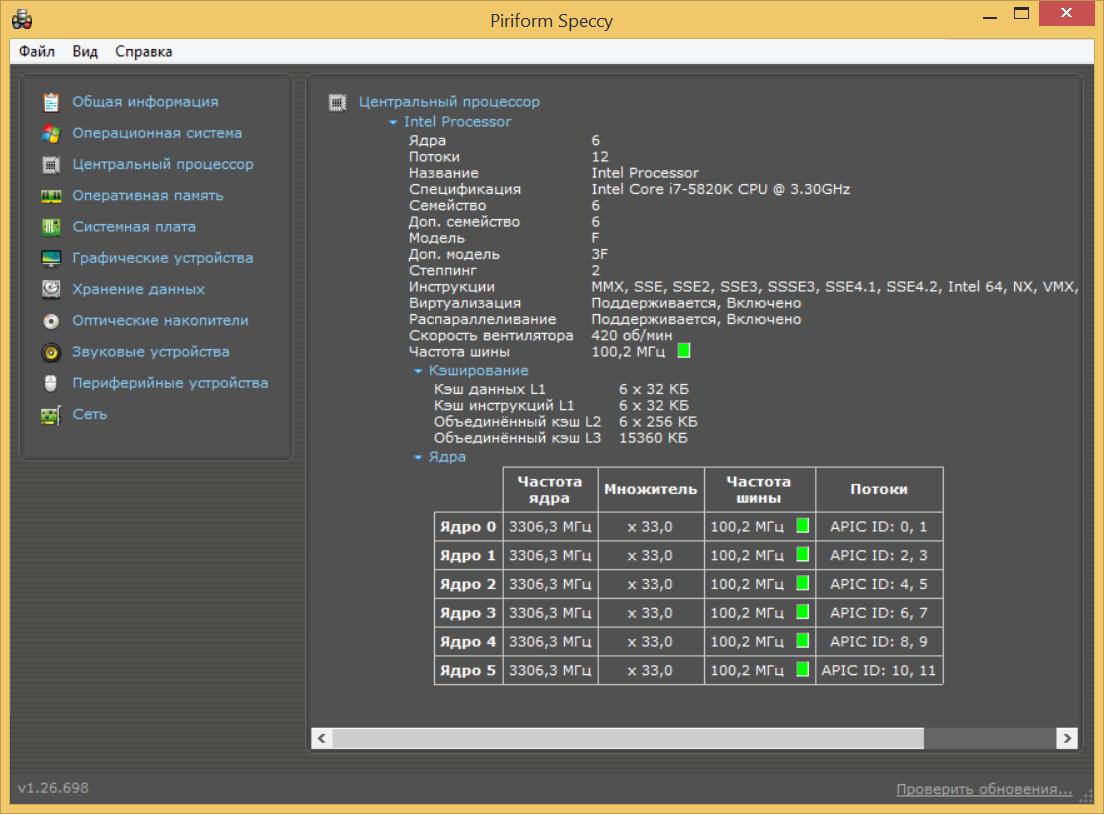Screen dimensions: 1104x814
Task: Click the Intel Core i7-5820K CPU specification text
Action: (x=720, y=189)
